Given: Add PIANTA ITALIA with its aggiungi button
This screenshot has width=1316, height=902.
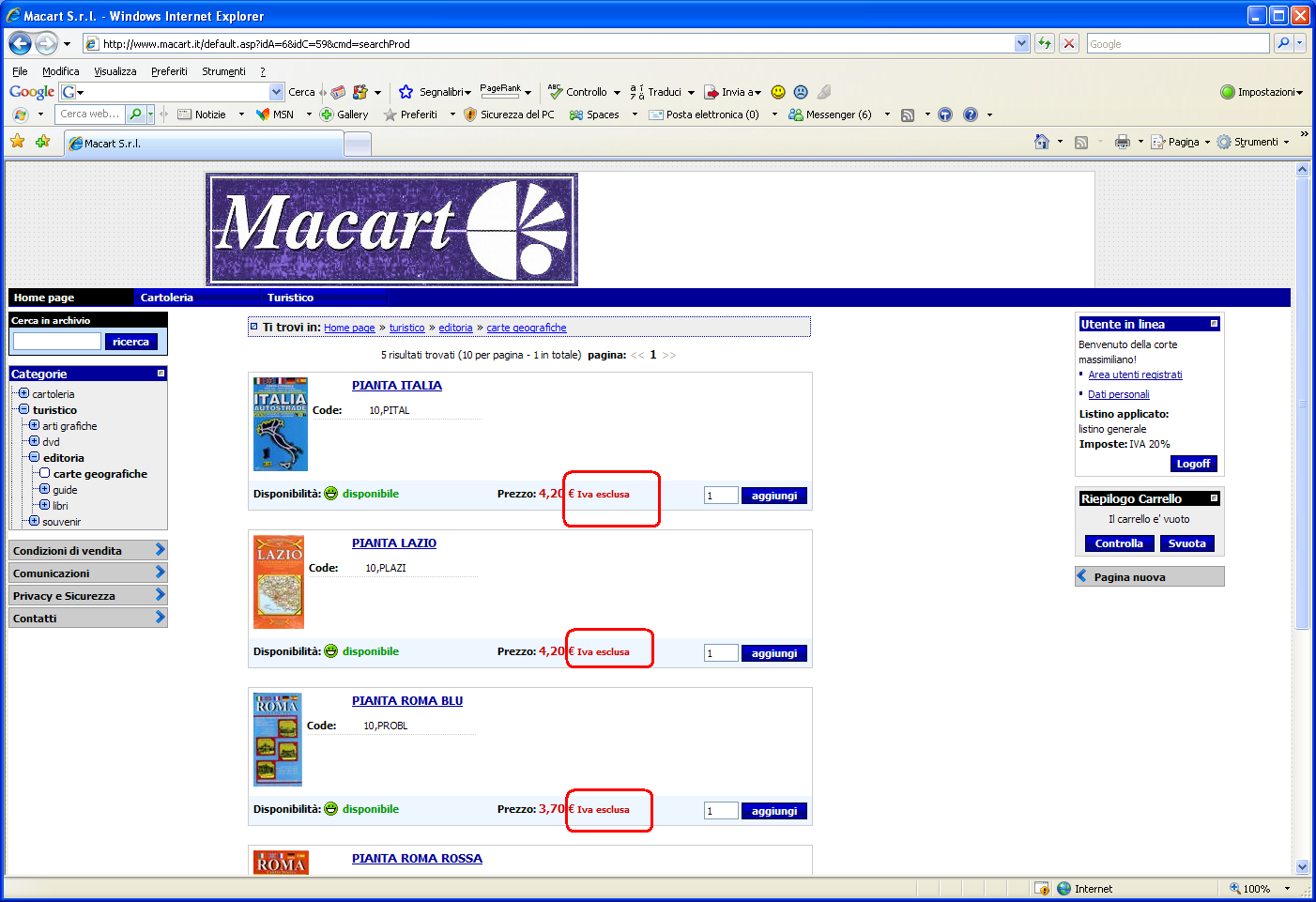Looking at the screenshot, I should coord(774,496).
